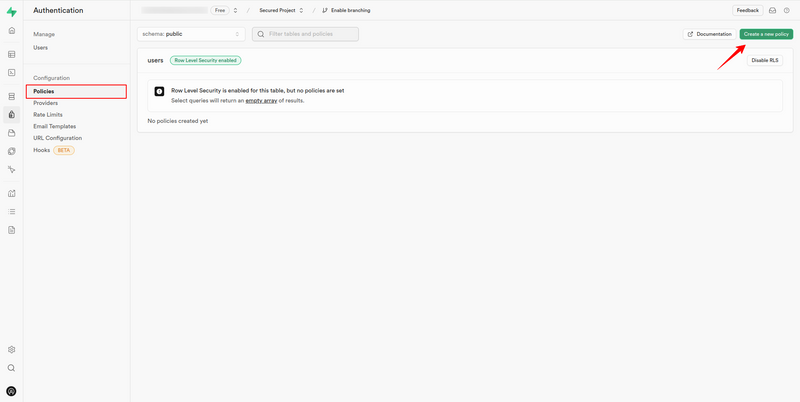Go to Users under Manage
The width and height of the screenshot is (800, 402).
40,47
